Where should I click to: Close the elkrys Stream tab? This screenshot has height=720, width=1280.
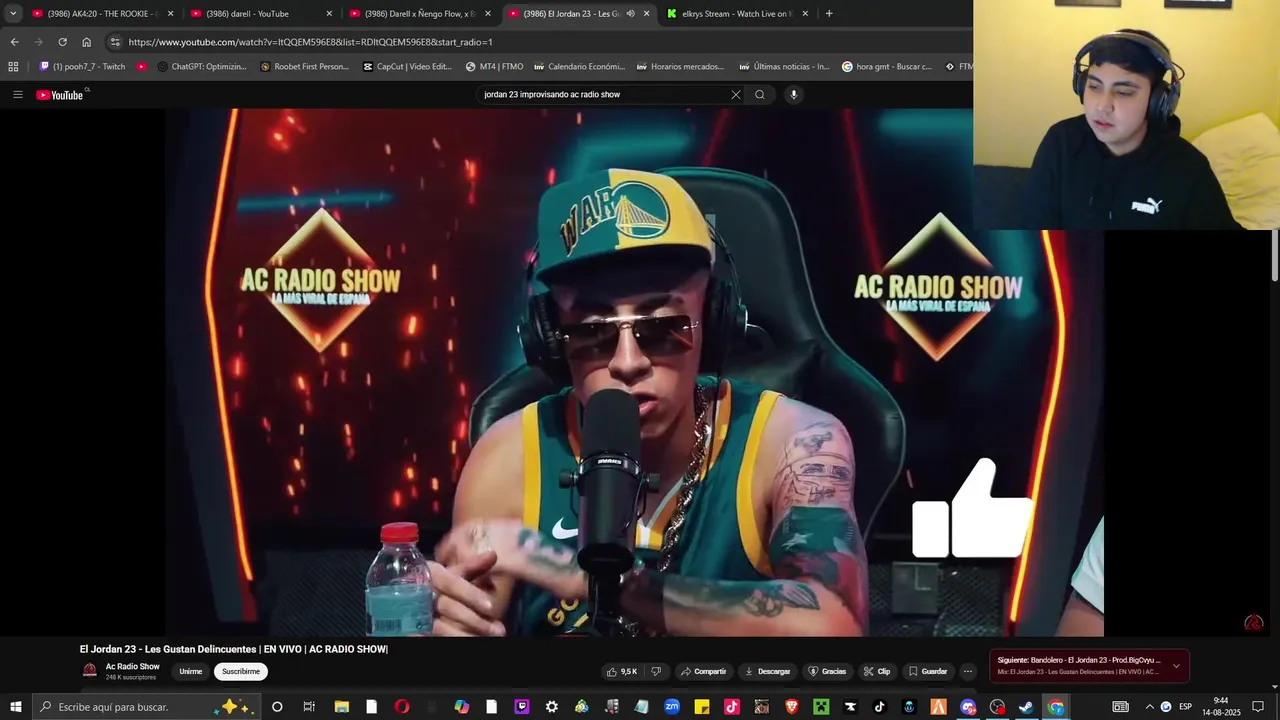[x=805, y=14]
